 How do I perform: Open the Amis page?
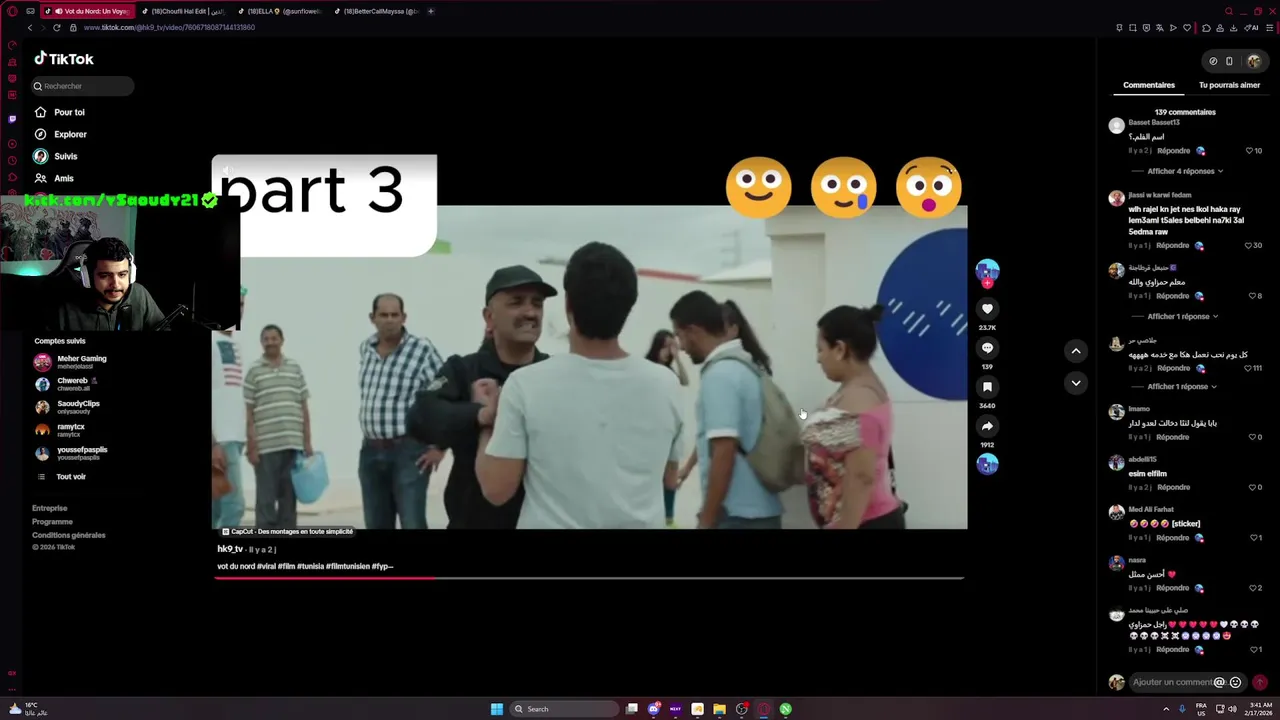click(x=54, y=178)
